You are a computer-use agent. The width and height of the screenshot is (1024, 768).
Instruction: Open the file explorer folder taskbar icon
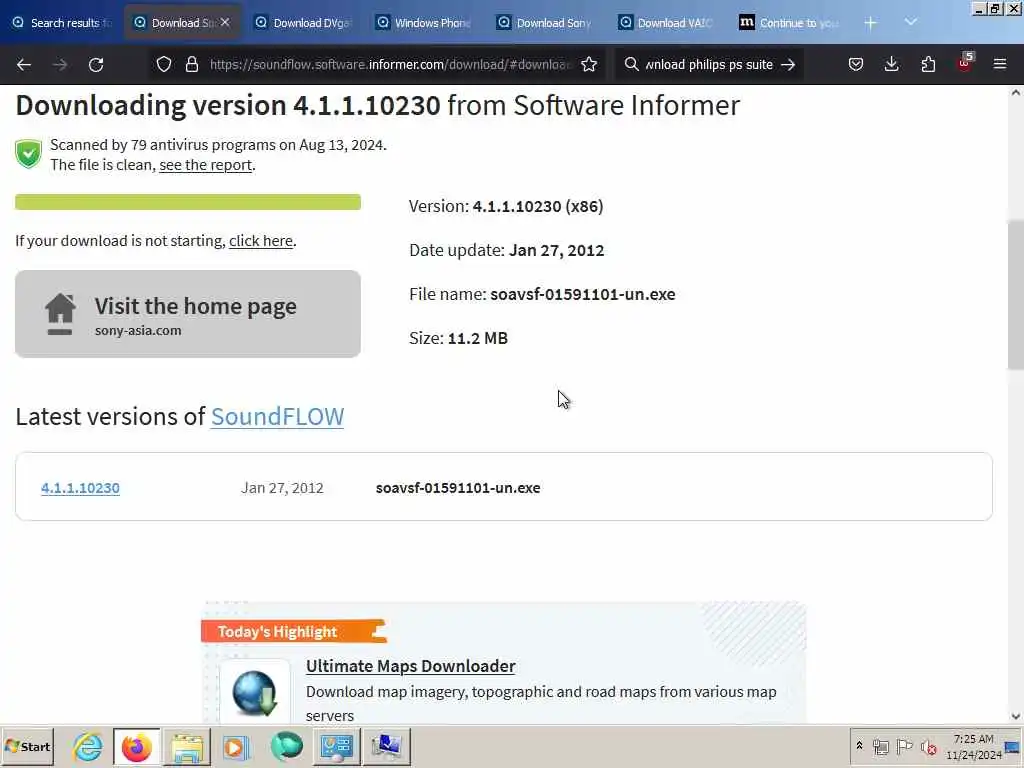point(187,746)
